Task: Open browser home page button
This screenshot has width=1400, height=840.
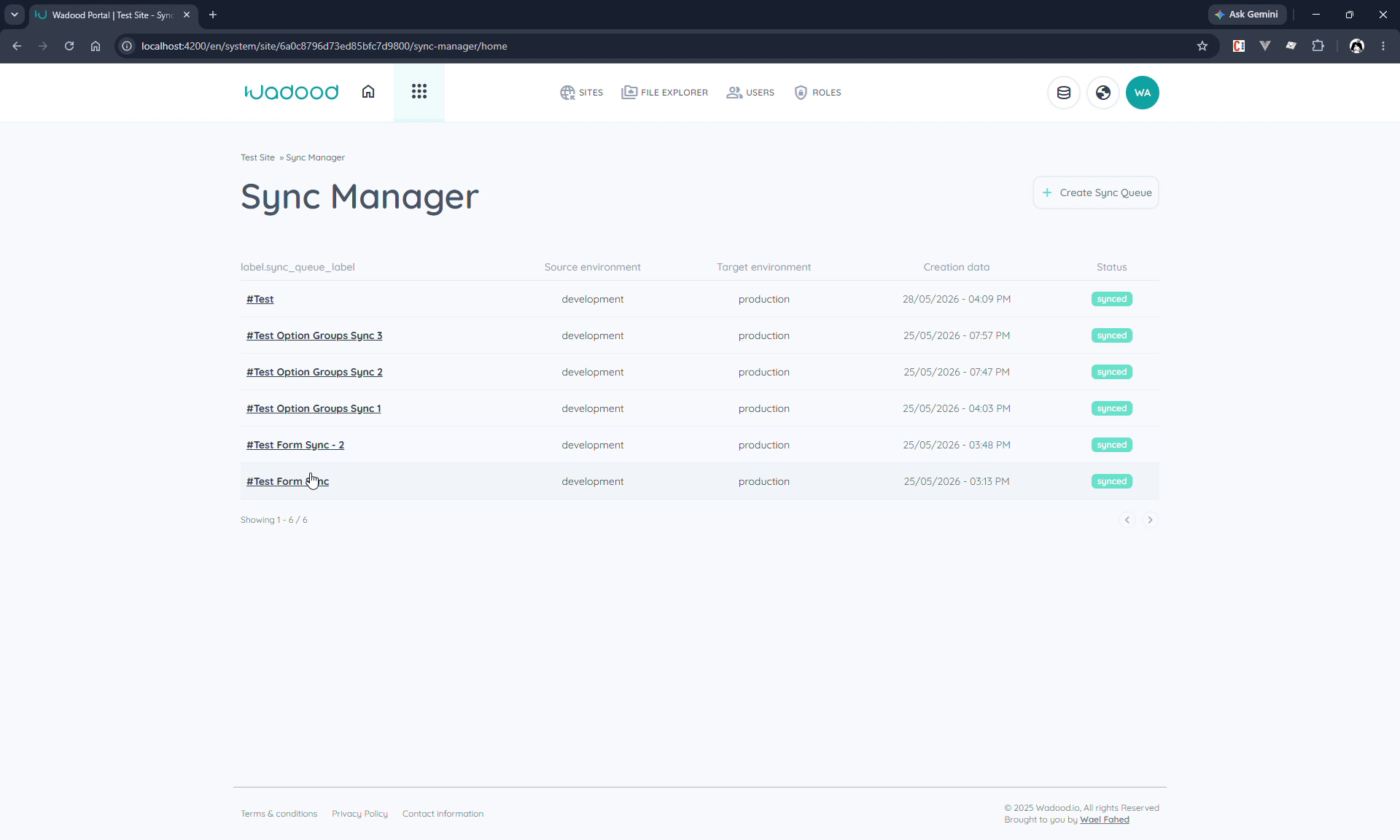Action: coord(96,46)
